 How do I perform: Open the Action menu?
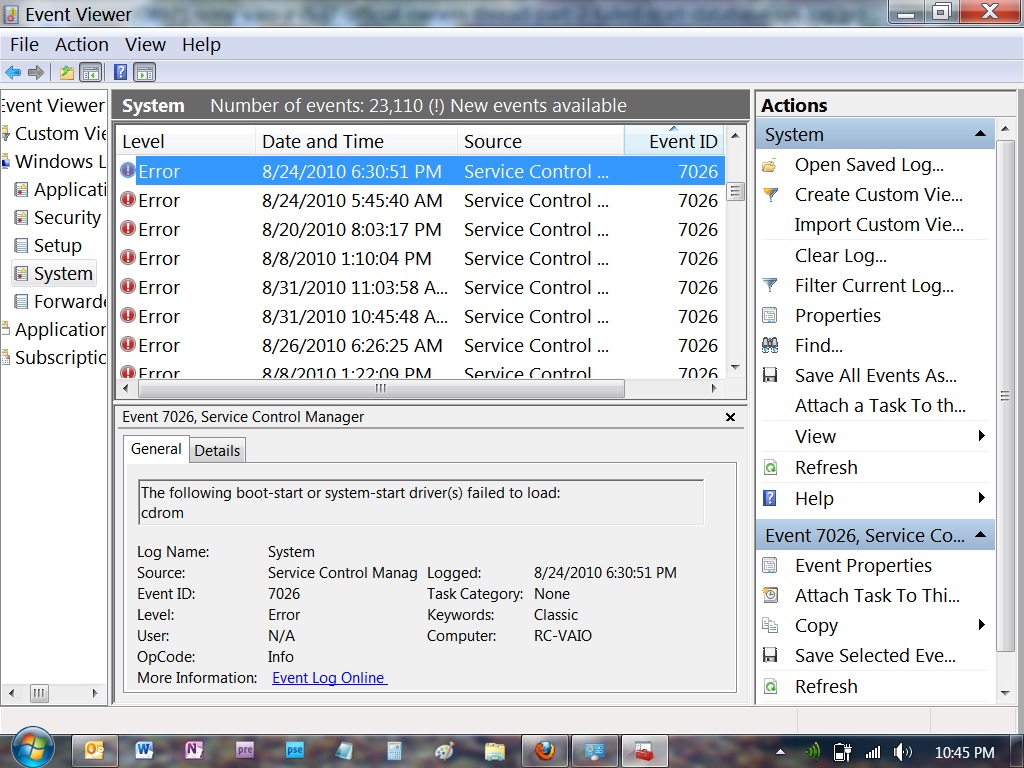coord(81,45)
